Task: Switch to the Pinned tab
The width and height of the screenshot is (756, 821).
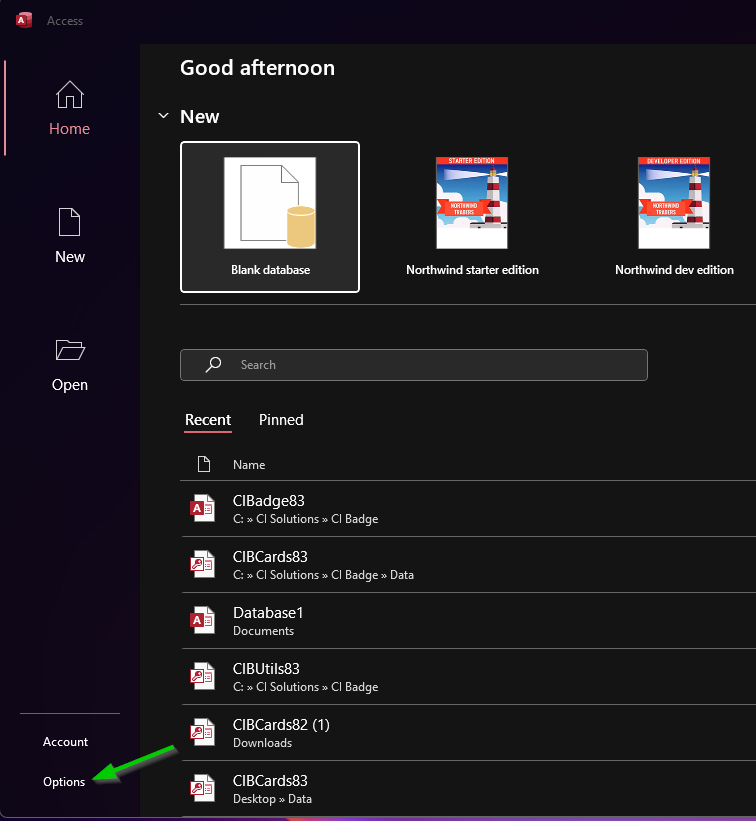Action: tap(281, 420)
